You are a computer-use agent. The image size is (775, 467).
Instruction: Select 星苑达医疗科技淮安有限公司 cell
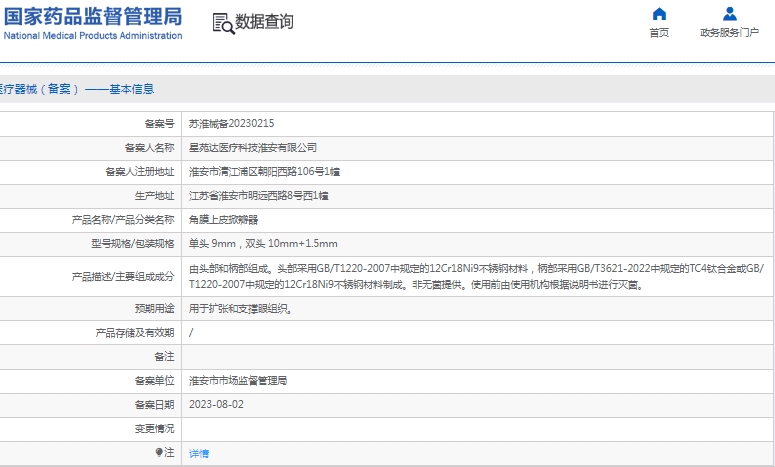(x=253, y=148)
